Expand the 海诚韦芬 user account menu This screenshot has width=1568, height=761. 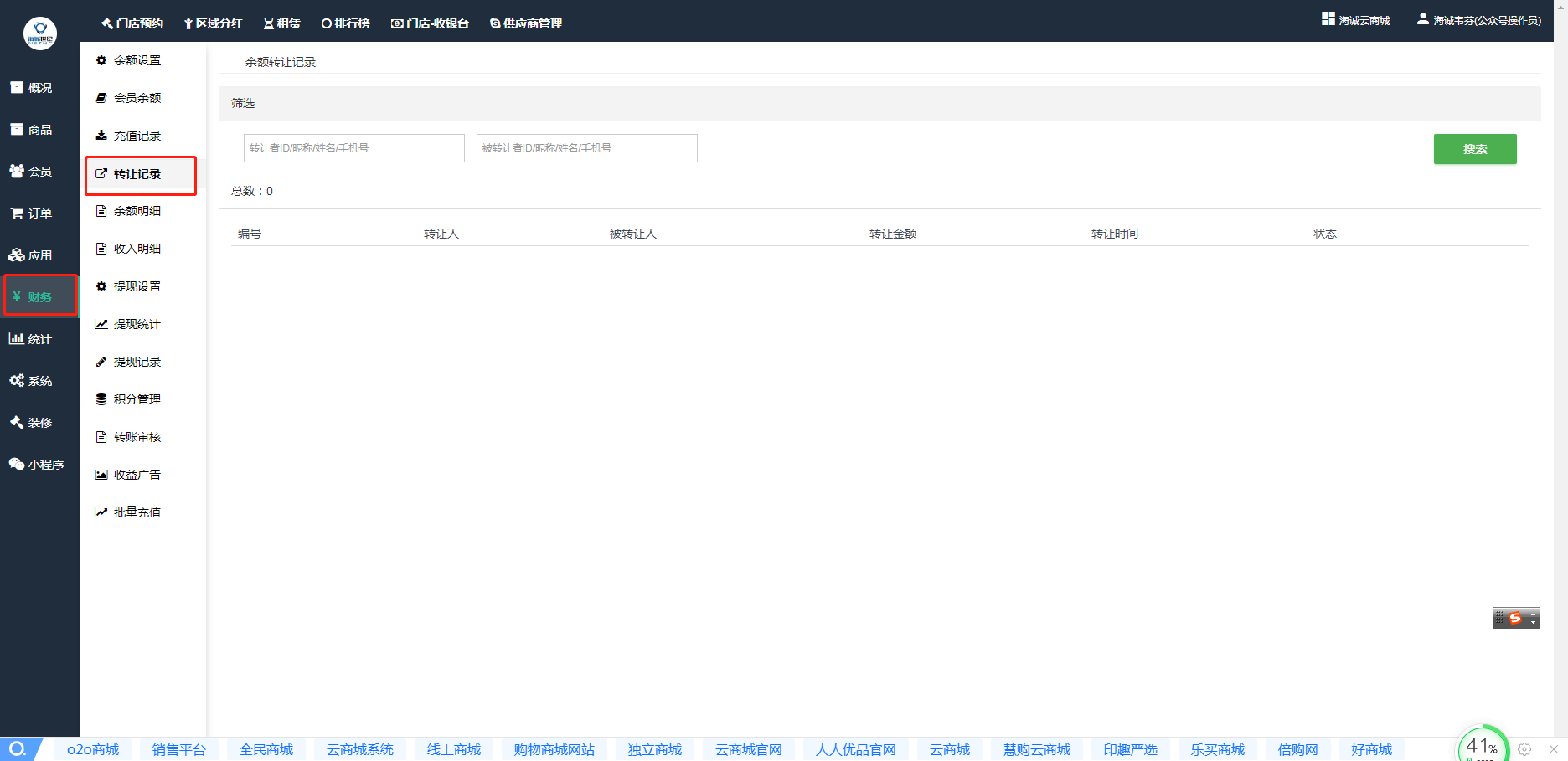click(1478, 20)
